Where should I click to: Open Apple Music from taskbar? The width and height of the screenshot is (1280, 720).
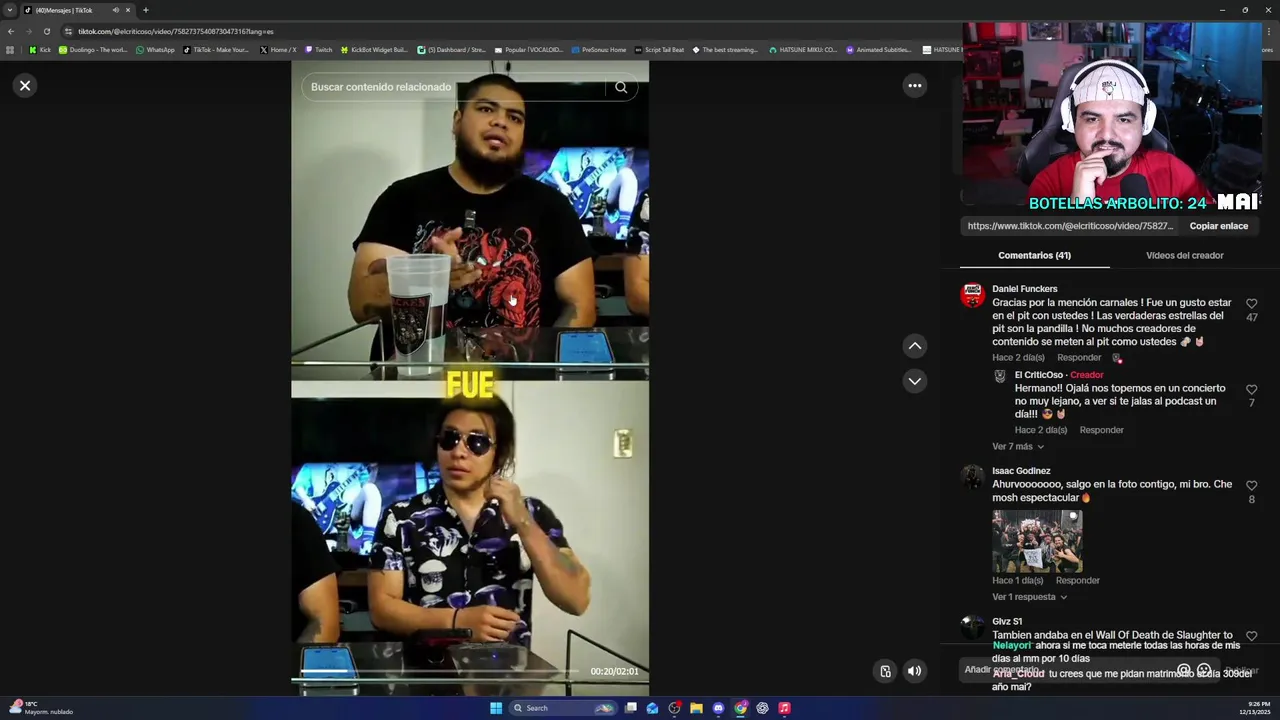[784, 708]
